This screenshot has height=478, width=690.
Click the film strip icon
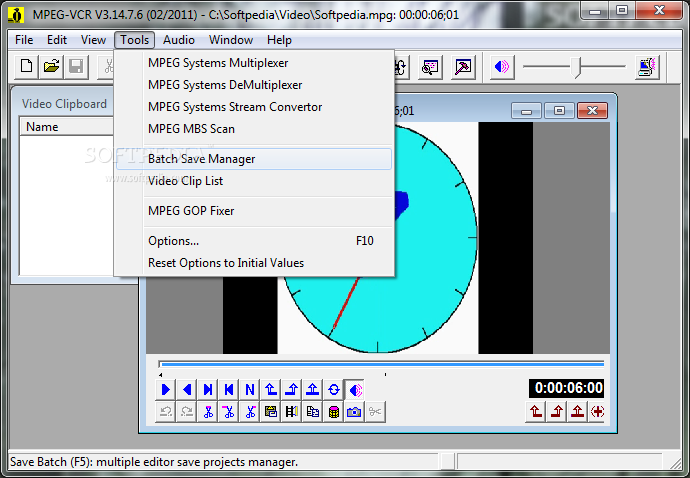(x=292, y=412)
